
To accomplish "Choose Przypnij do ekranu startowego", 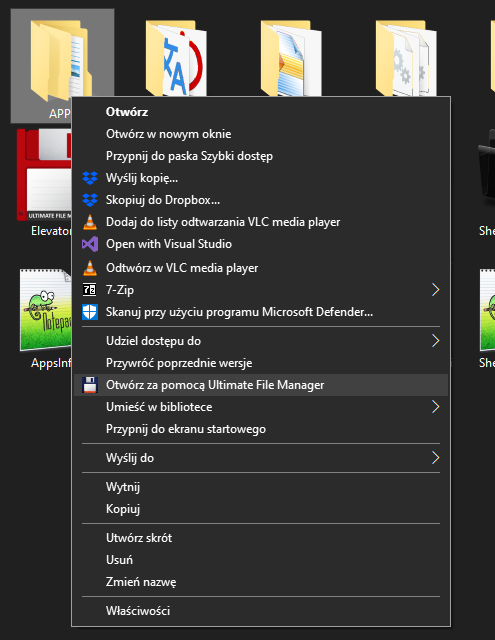I will coord(261,429).
